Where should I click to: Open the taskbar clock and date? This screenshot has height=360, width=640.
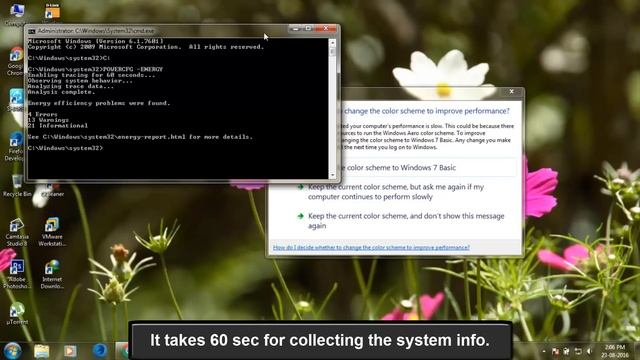tap(615, 351)
